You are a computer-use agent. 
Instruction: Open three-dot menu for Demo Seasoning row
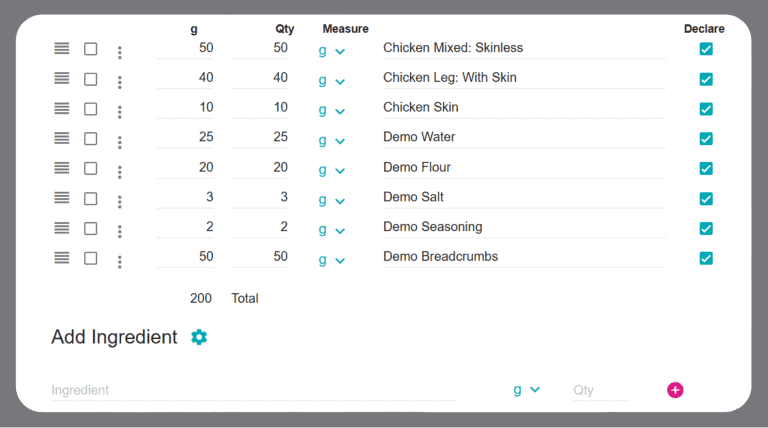coord(120,232)
